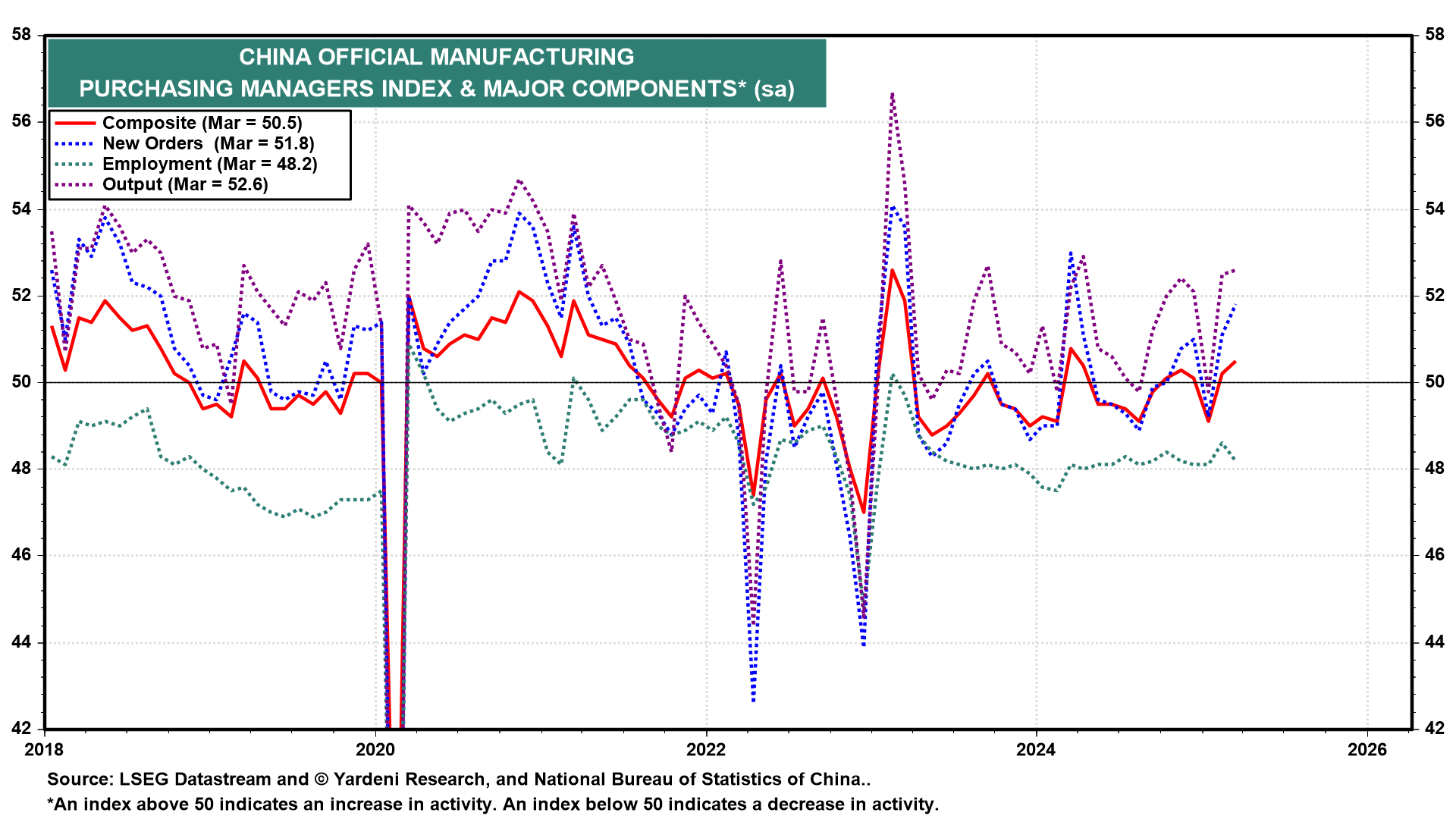Click the right axis 48 value label
Image resolution: width=1456 pixels, height=819 pixels.
click(x=1434, y=469)
